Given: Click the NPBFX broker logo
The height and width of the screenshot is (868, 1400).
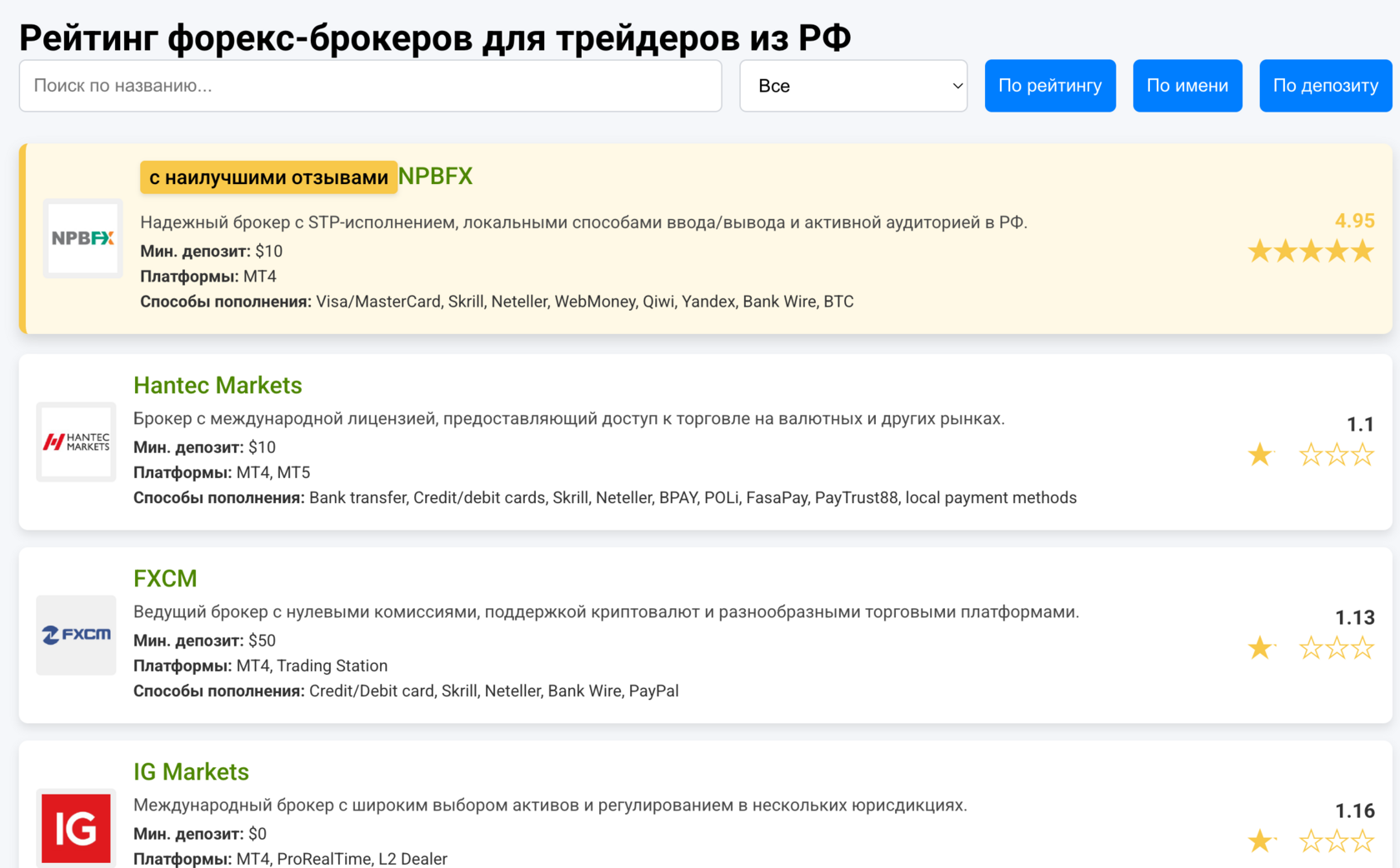Looking at the screenshot, I should point(82,238).
